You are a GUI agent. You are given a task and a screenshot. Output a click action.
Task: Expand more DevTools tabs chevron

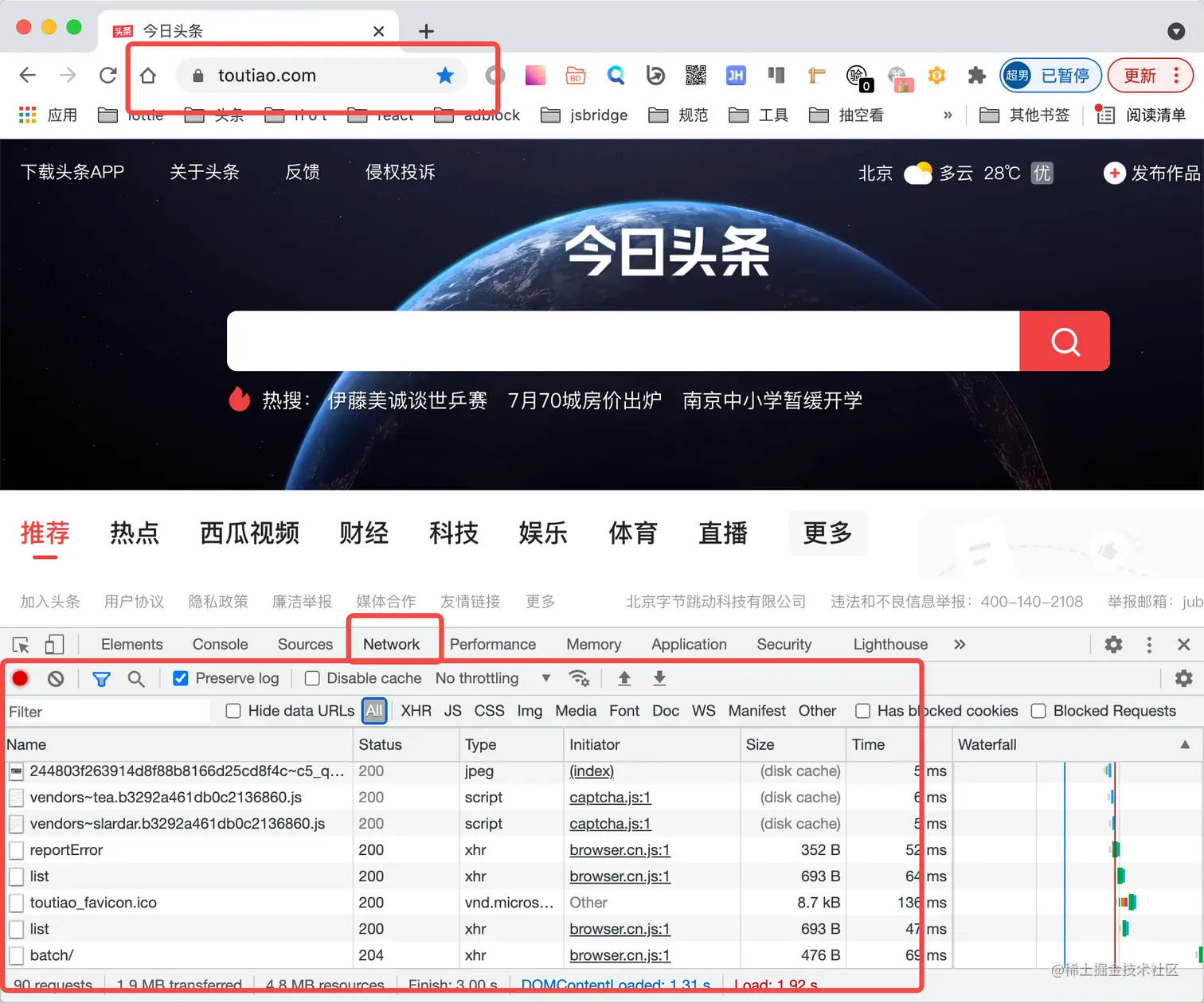(x=960, y=645)
